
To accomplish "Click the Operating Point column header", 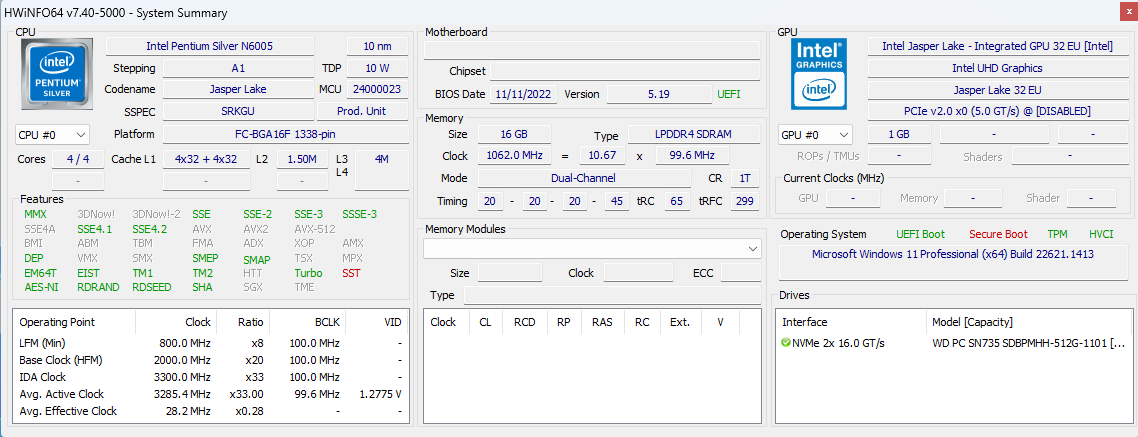I will click(74, 322).
